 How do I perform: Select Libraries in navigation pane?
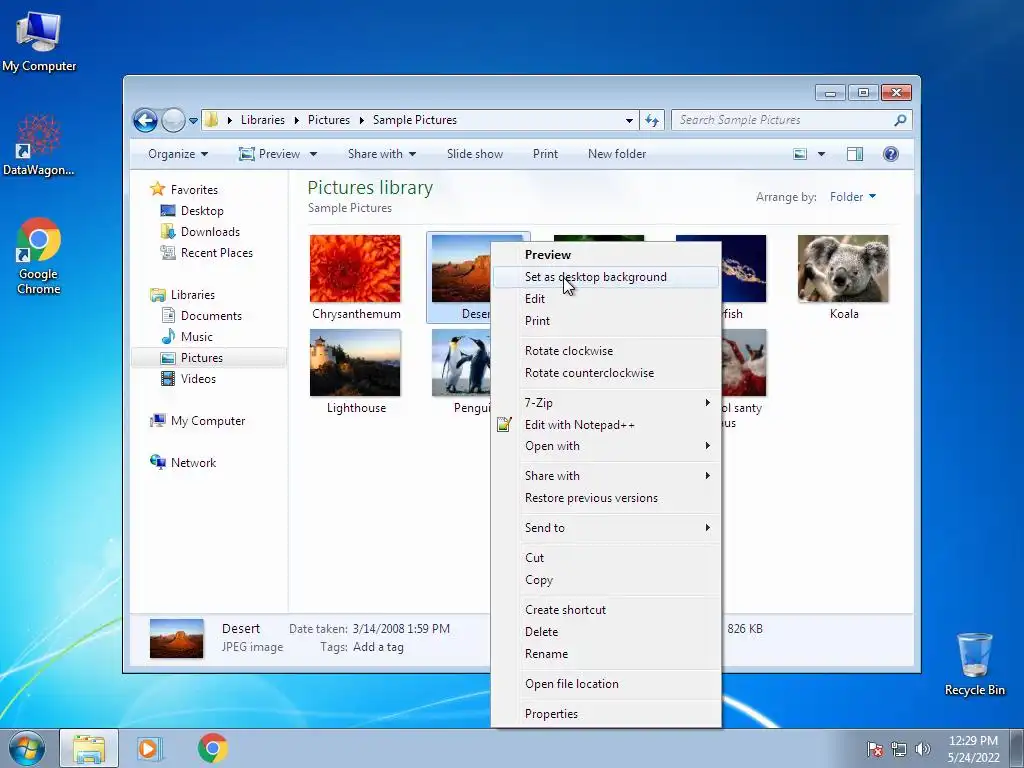tap(193, 295)
